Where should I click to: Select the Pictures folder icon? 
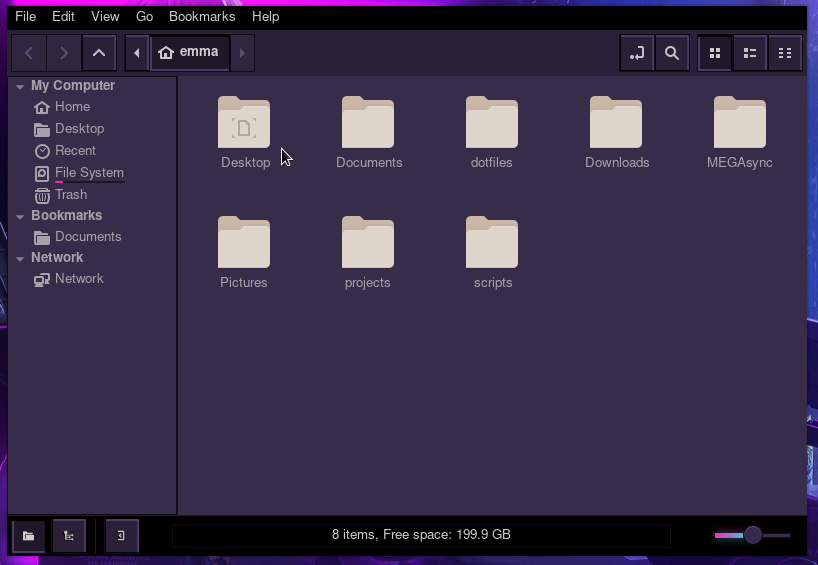(x=244, y=242)
